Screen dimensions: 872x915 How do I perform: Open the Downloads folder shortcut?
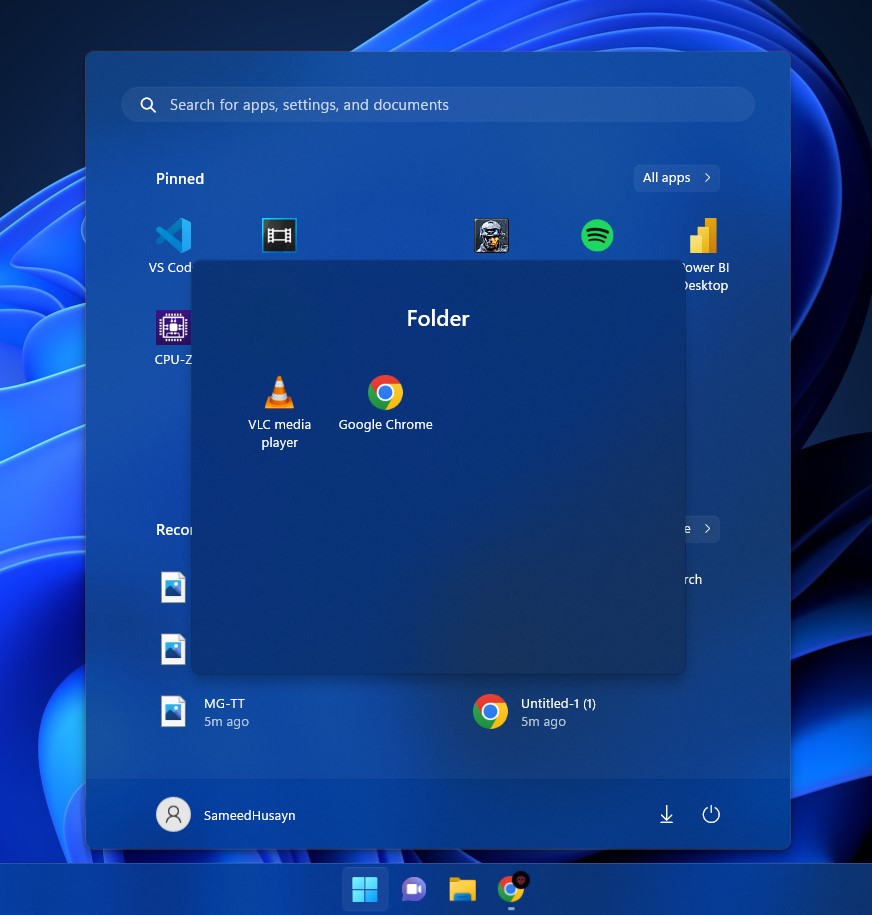tap(667, 815)
